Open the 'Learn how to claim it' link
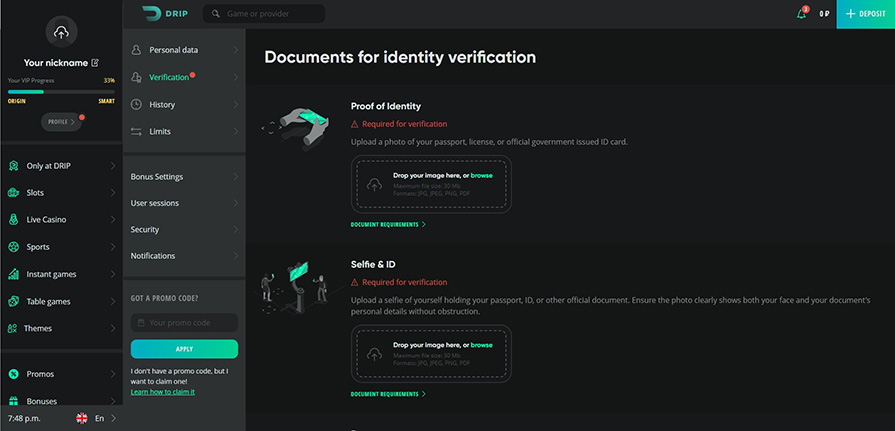The height and width of the screenshot is (431, 895). coord(163,392)
